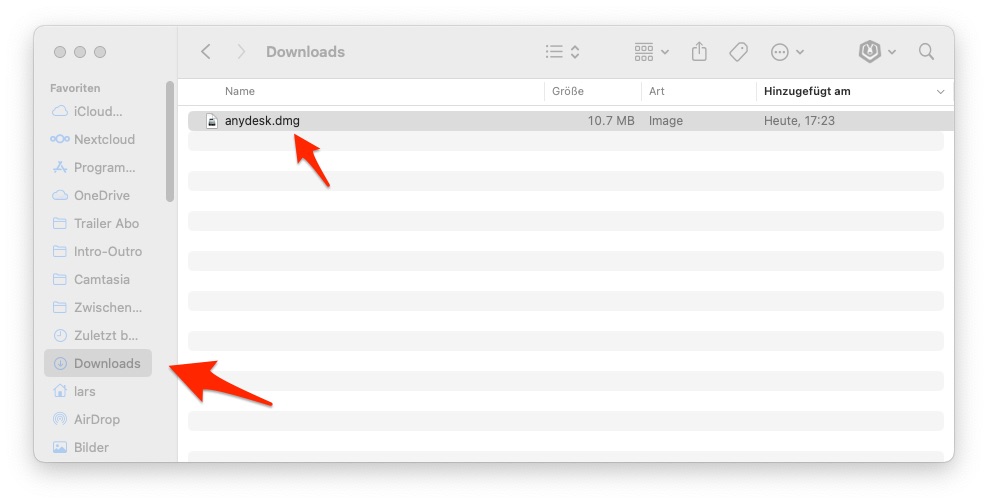
Task: Open Nextcloud in the sidebar
Action: (x=98, y=139)
